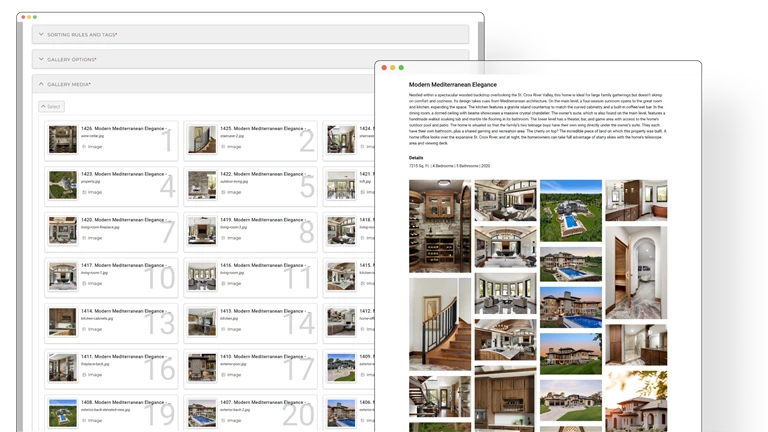Click property specs line below Details
768x432 pixels.
(449, 166)
